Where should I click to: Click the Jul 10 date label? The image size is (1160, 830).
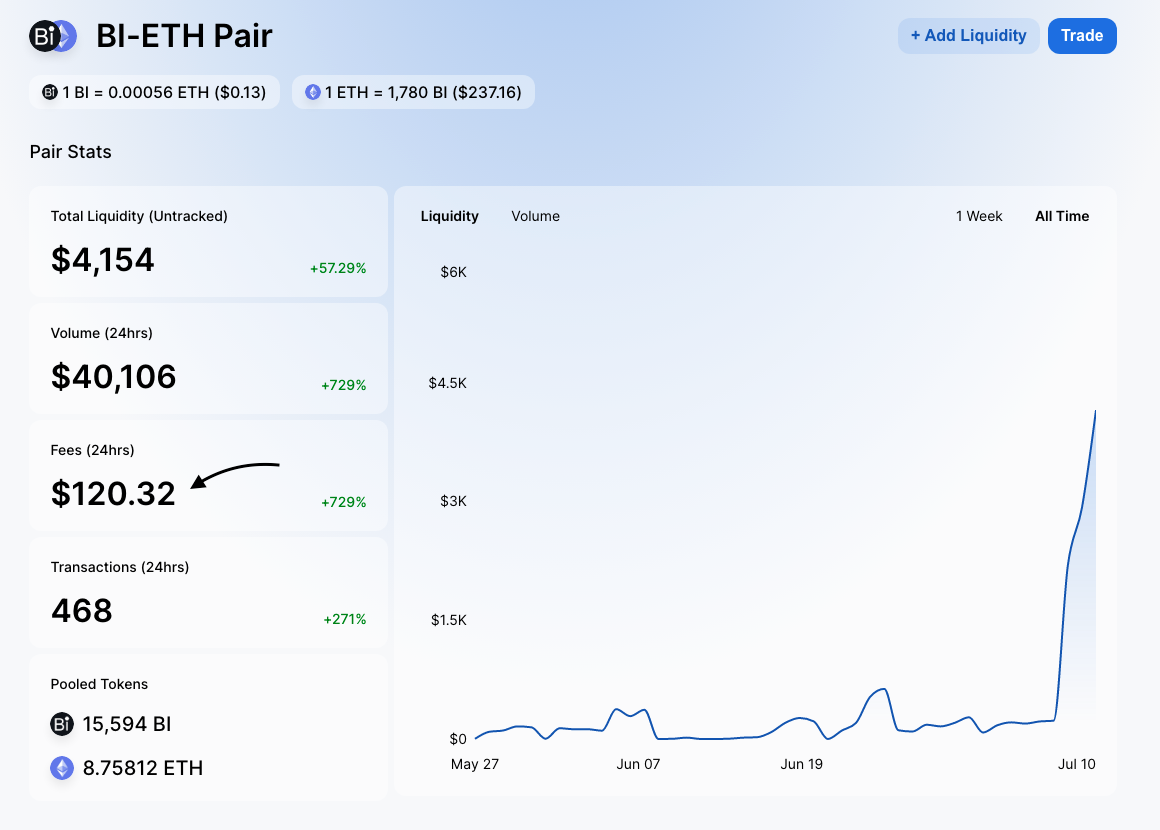pyautogui.click(x=1076, y=763)
